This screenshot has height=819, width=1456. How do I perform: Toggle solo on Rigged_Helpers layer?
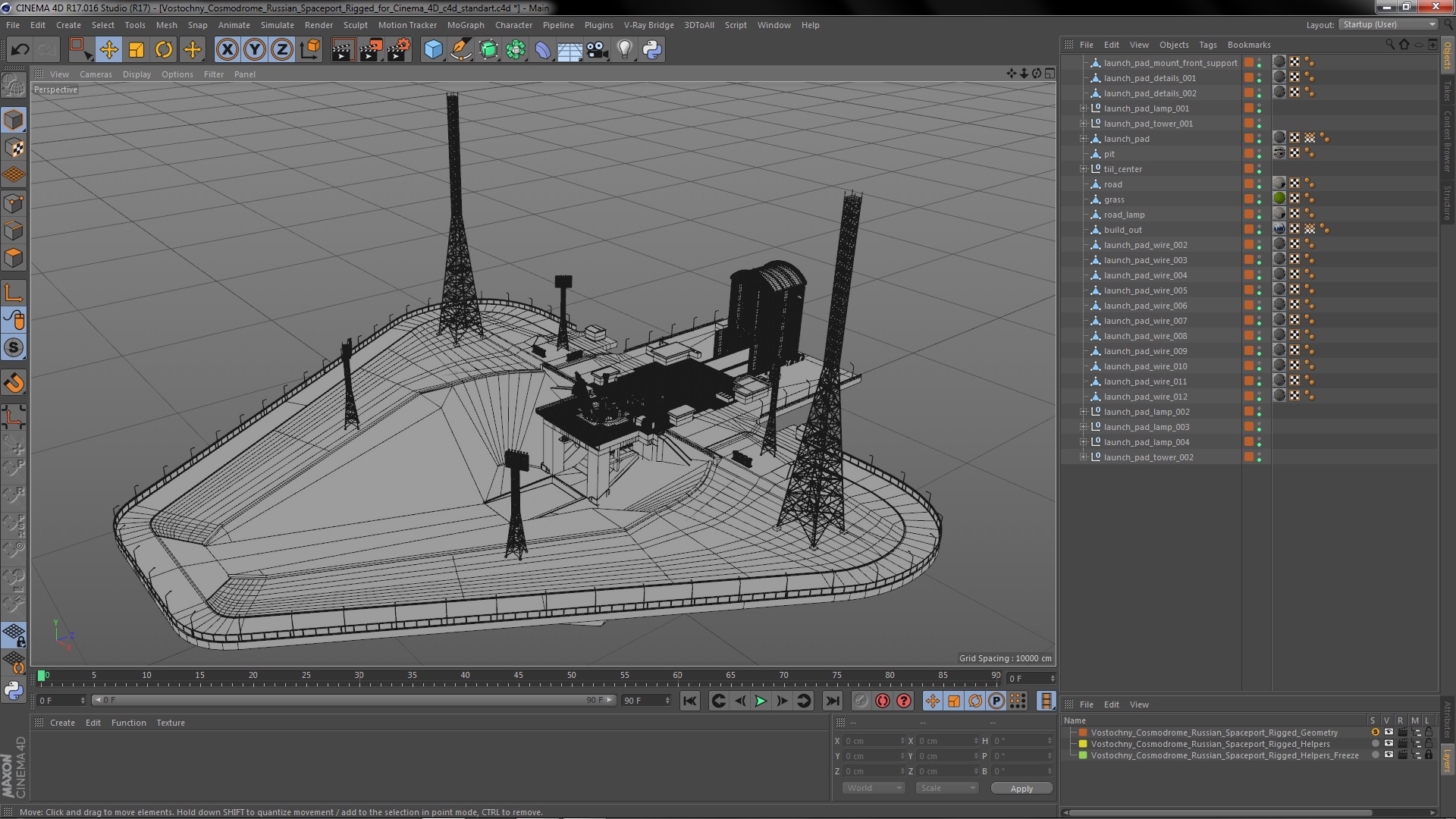tap(1375, 744)
